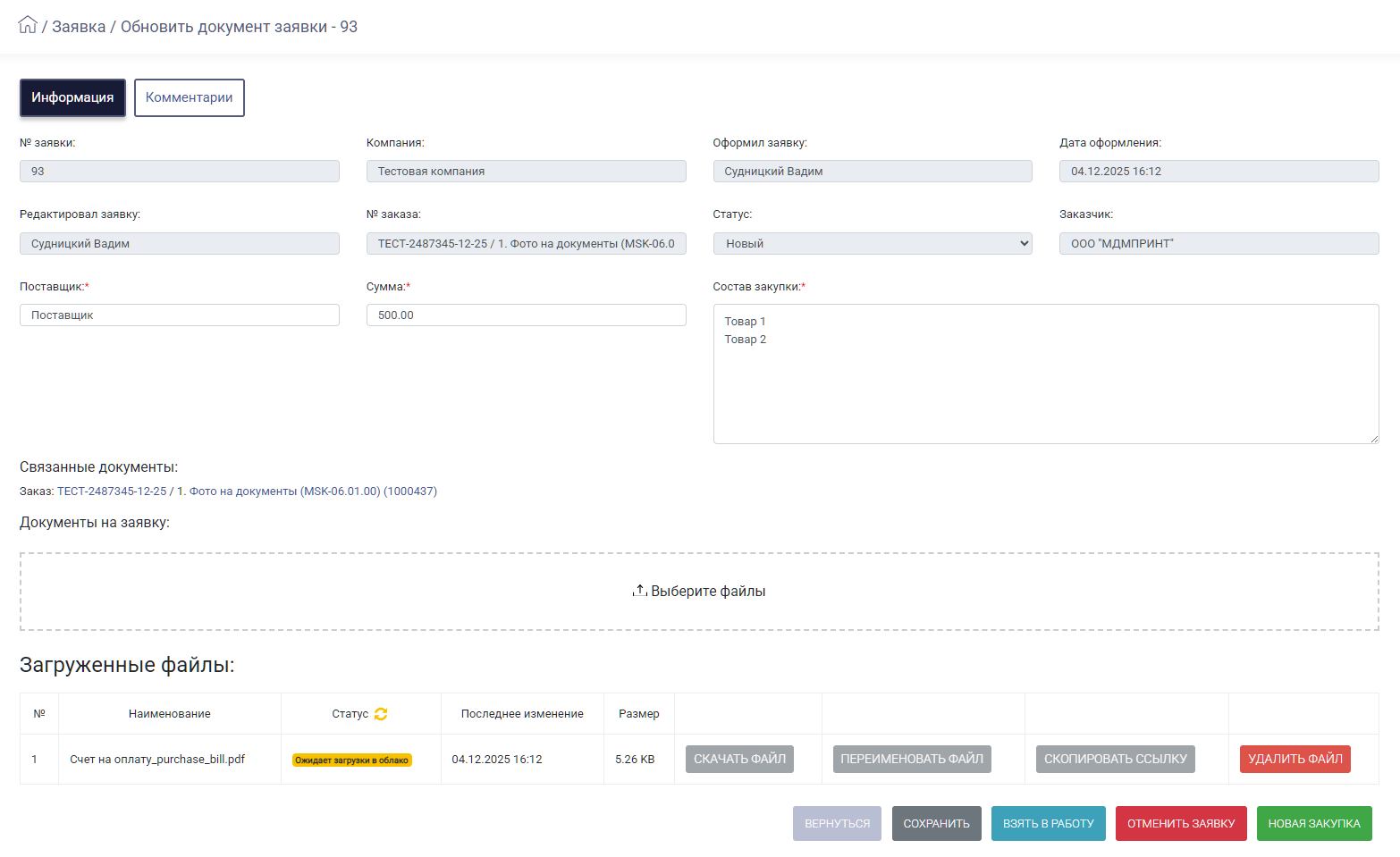The width and height of the screenshot is (1400, 857).
Task: Click the upload icon in the dropzone
Action: coord(639,591)
